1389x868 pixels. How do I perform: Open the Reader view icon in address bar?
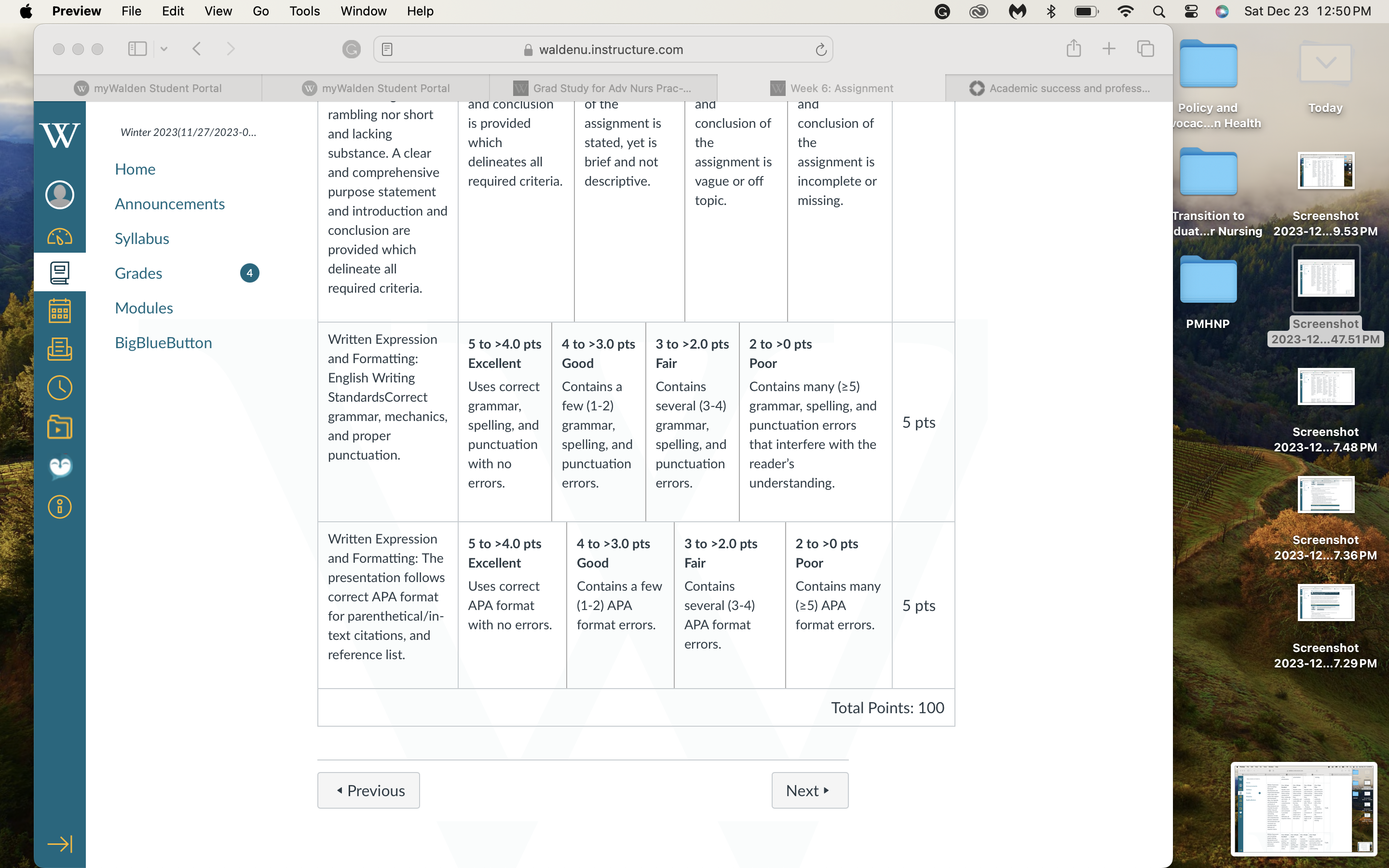[387, 49]
